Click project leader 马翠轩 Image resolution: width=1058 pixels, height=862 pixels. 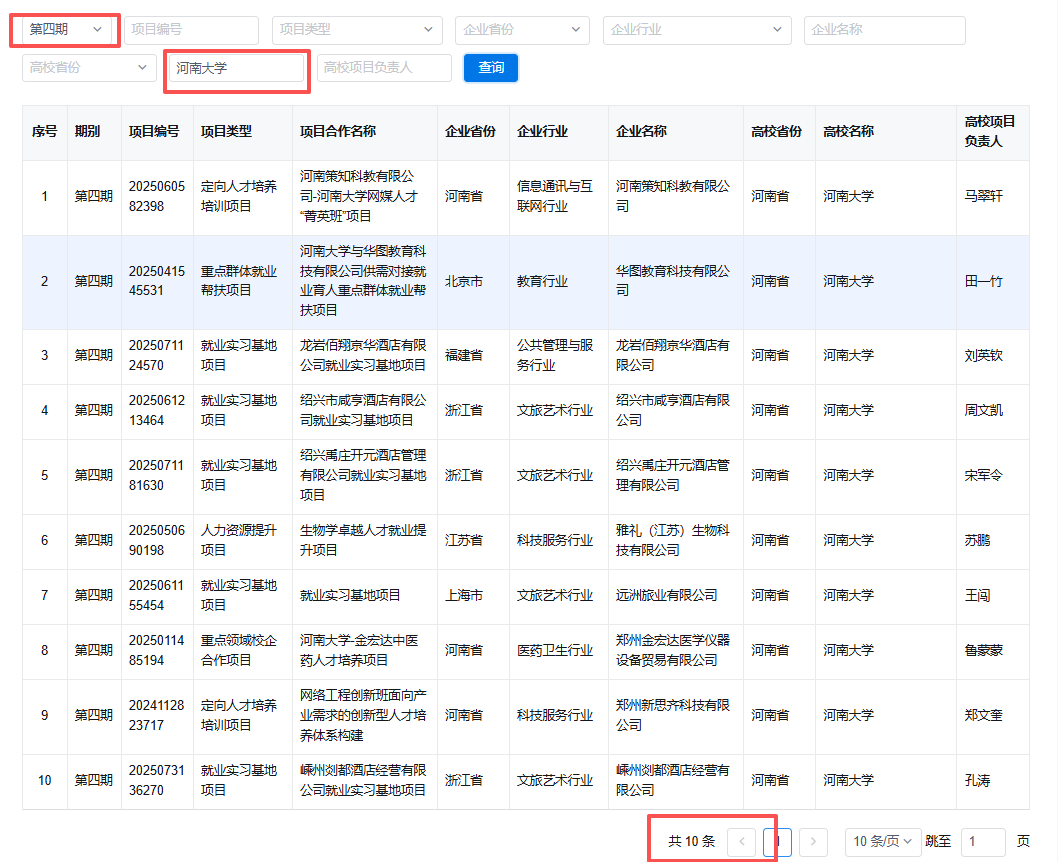click(x=983, y=196)
